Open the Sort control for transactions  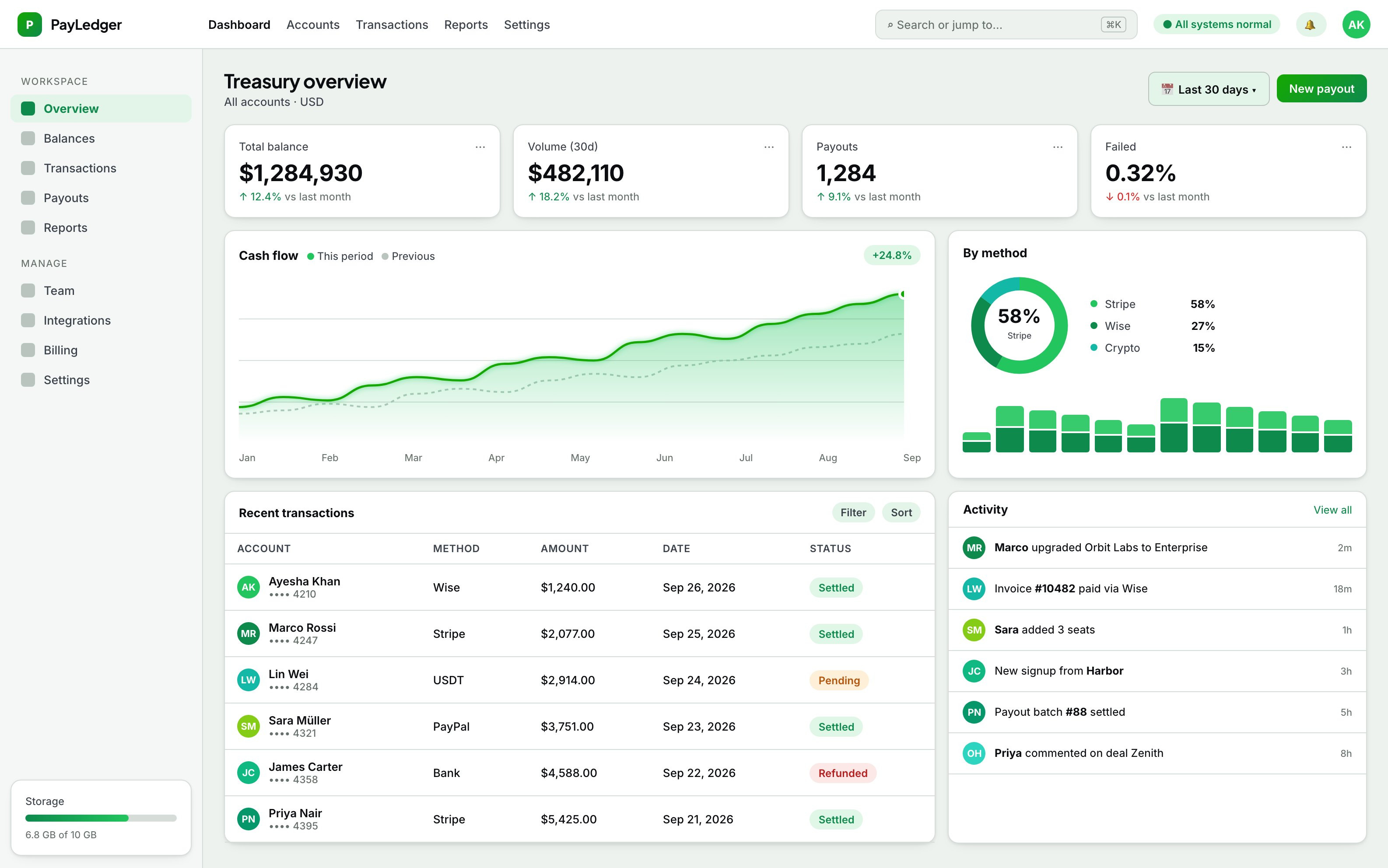click(901, 513)
